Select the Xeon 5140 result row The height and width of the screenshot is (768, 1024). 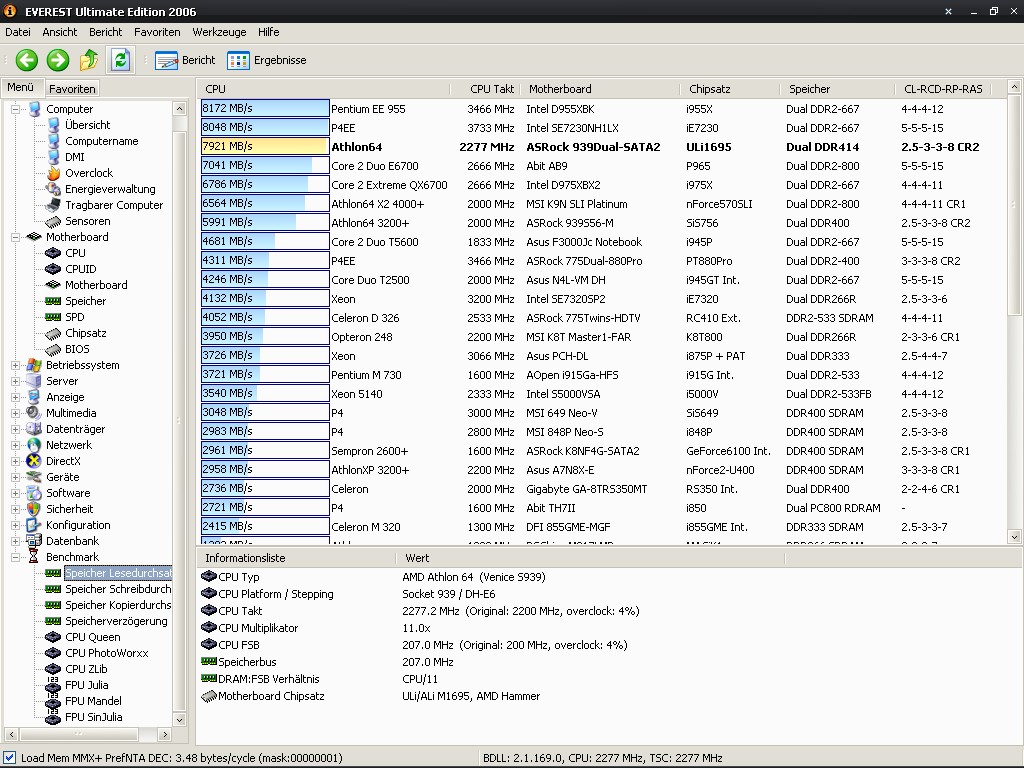(x=601, y=394)
